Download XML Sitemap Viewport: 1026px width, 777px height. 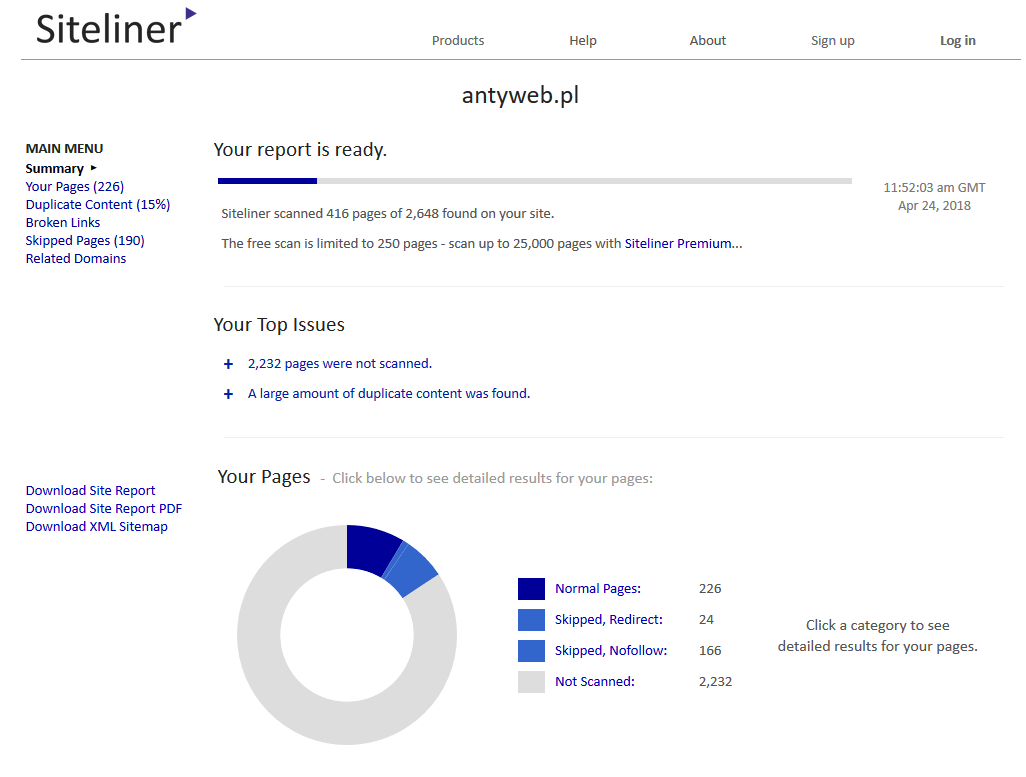pyautogui.click(x=97, y=526)
